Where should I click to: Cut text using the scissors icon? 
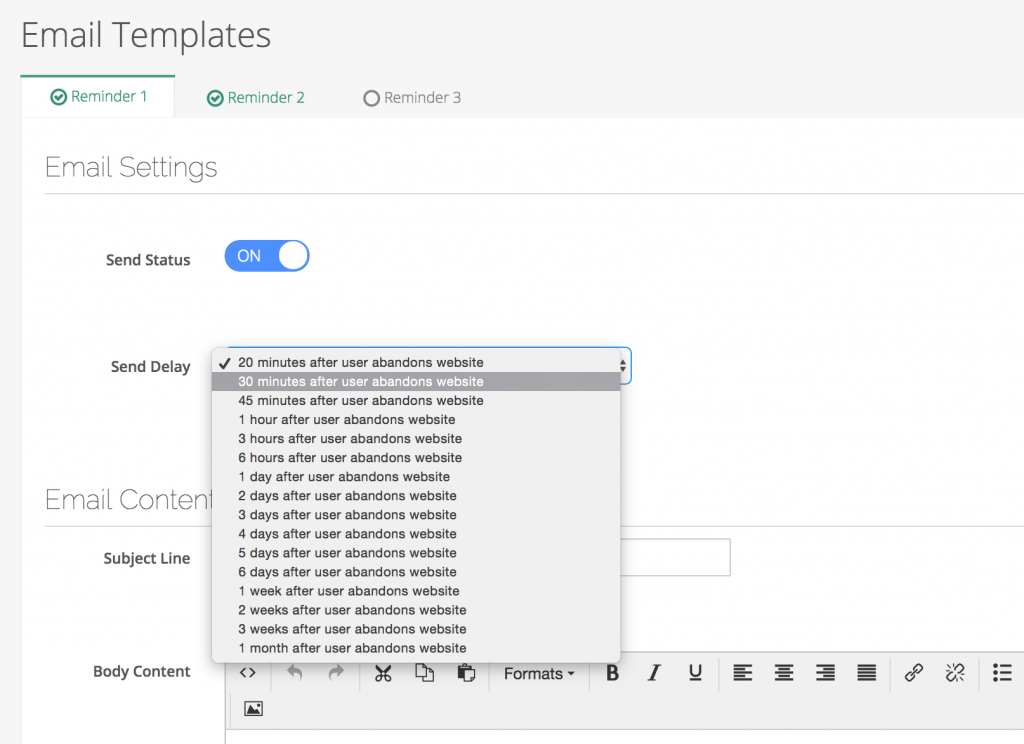(x=383, y=673)
